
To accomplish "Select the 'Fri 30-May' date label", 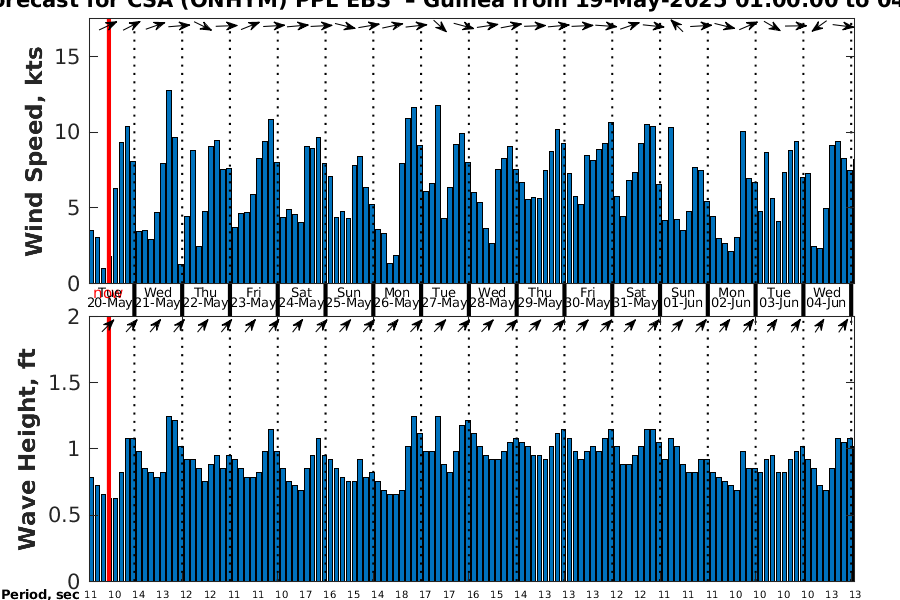I will [x=588, y=298].
